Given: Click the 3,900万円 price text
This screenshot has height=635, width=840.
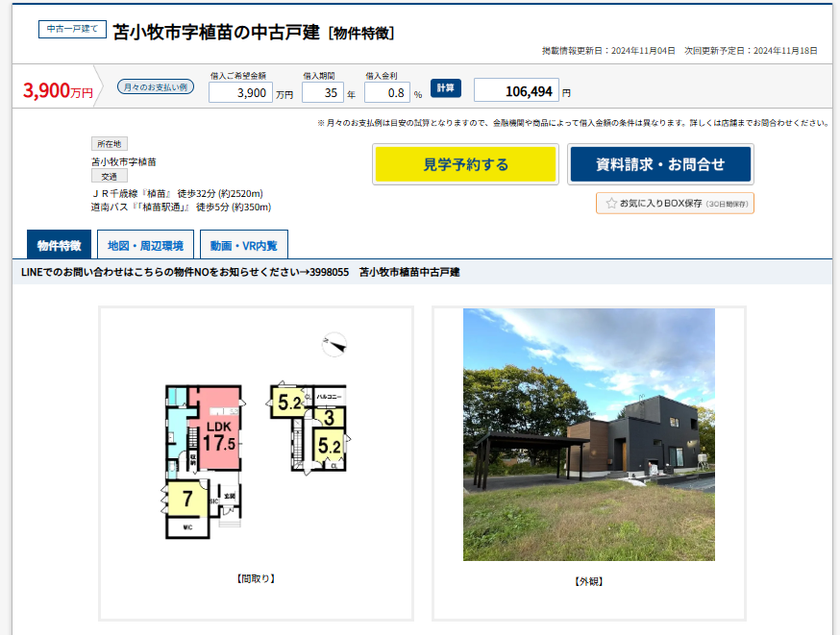Looking at the screenshot, I should 57,92.
